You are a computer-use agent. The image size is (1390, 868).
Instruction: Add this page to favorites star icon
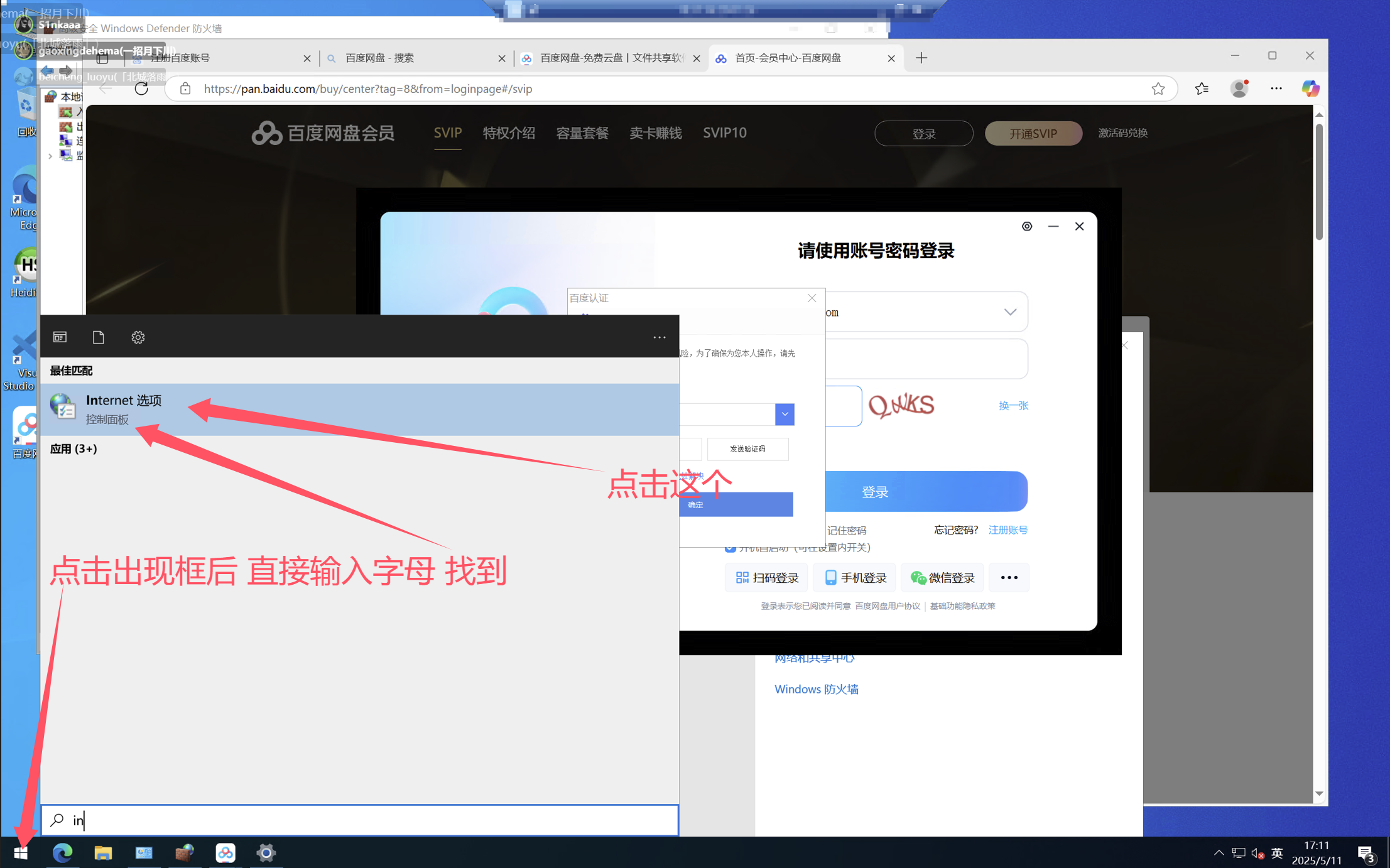pyautogui.click(x=1158, y=89)
